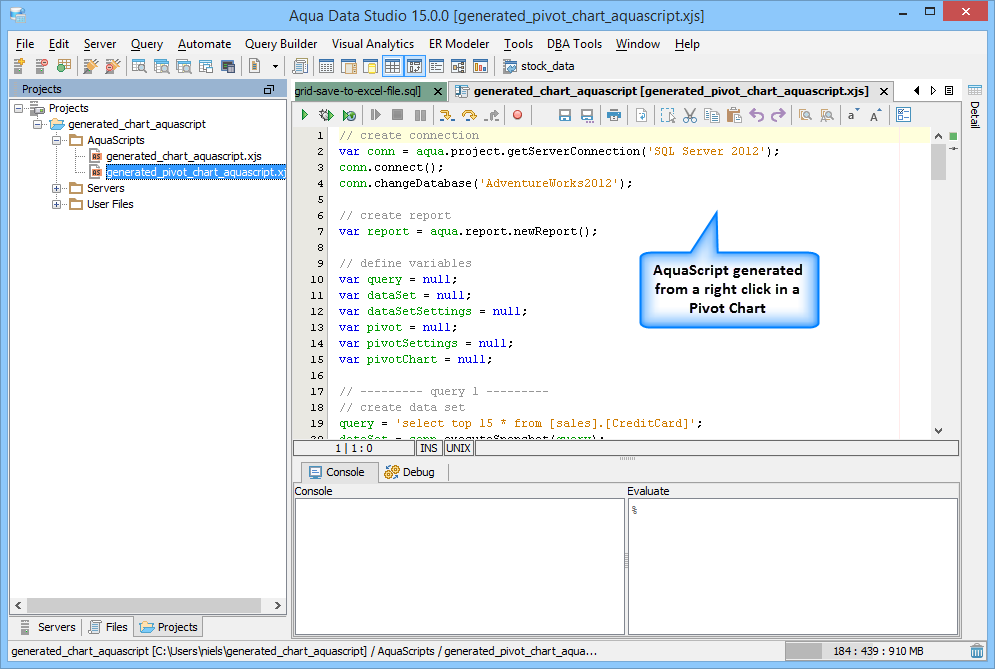Image resolution: width=995 pixels, height=669 pixels.
Task: Click the Print icon in editor toolbar
Action: (614, 115)
